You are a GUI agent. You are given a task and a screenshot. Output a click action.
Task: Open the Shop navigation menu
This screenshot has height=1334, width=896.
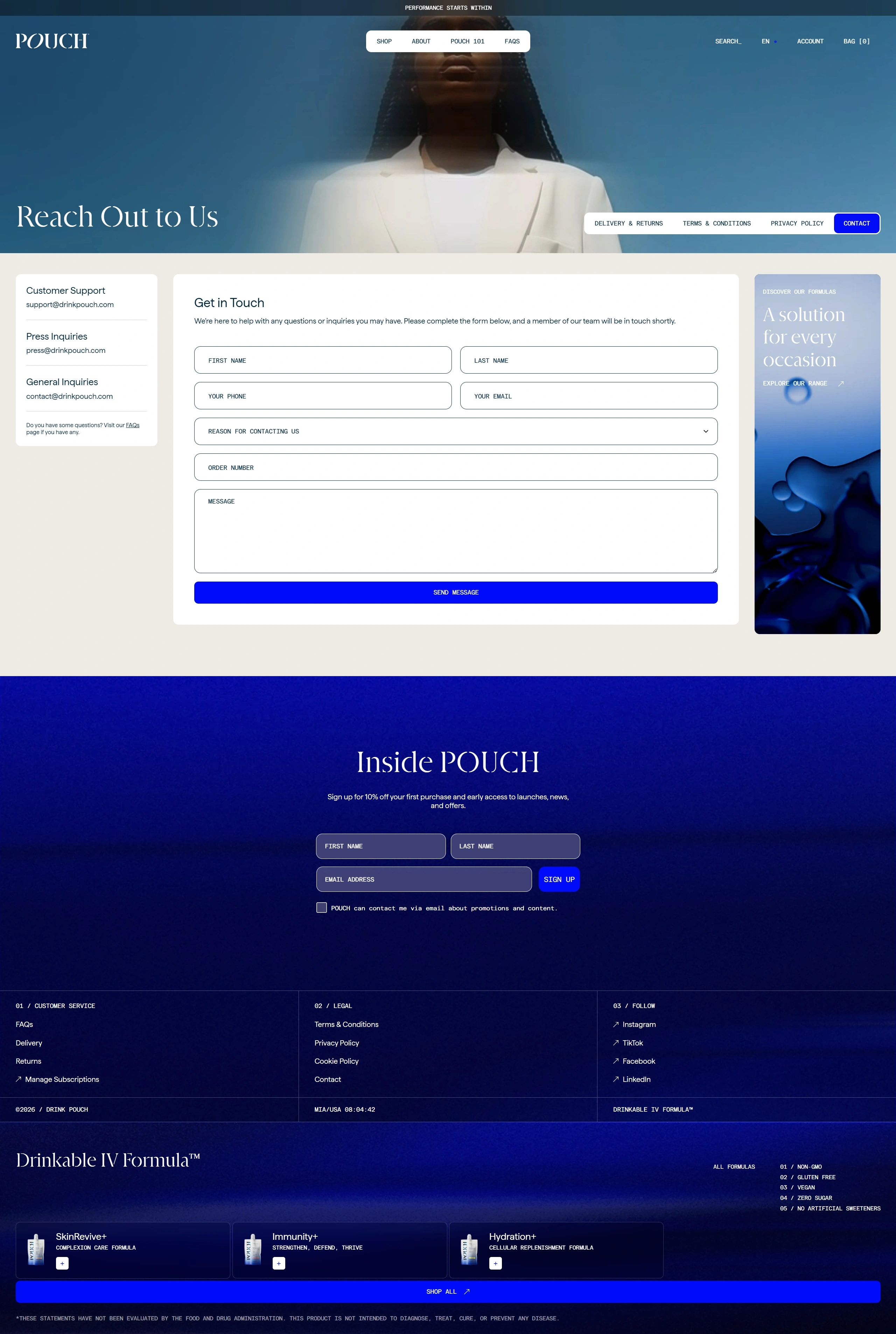pyautogui.click(x=384, y=41)
